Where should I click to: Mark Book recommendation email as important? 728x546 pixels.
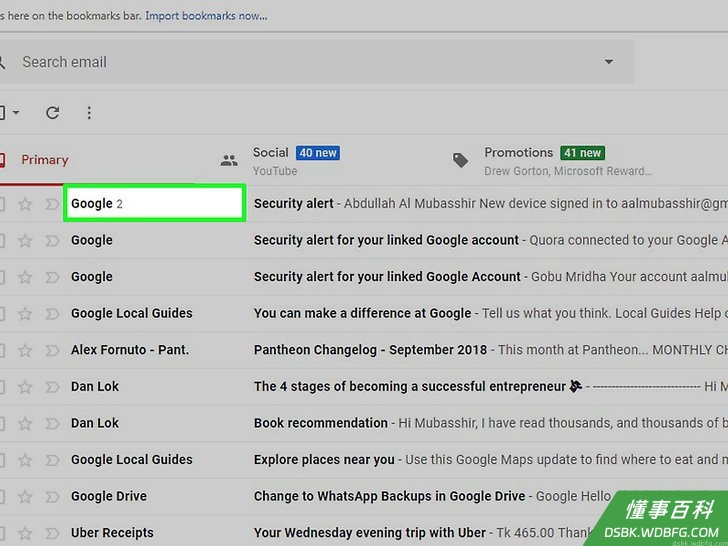tap(52, 423)
